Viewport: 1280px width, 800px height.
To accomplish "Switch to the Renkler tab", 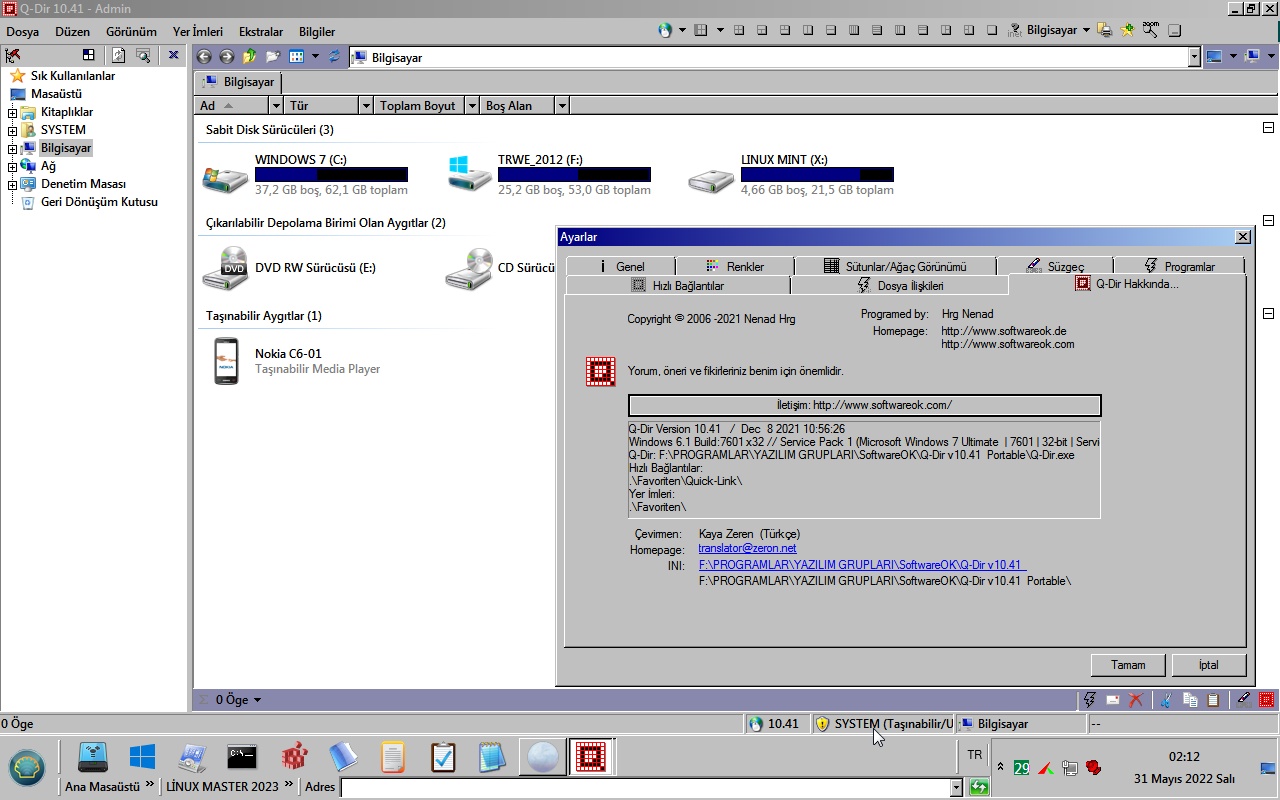I will click(x=735, y=266).
